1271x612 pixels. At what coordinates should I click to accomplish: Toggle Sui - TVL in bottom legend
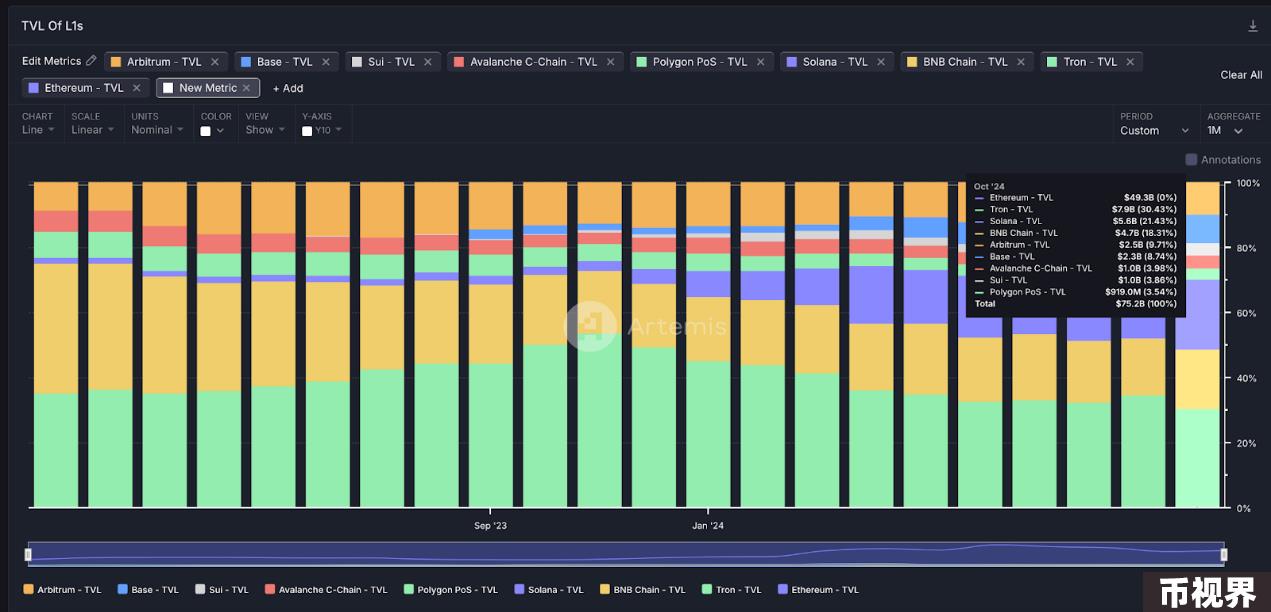[222, 590]
